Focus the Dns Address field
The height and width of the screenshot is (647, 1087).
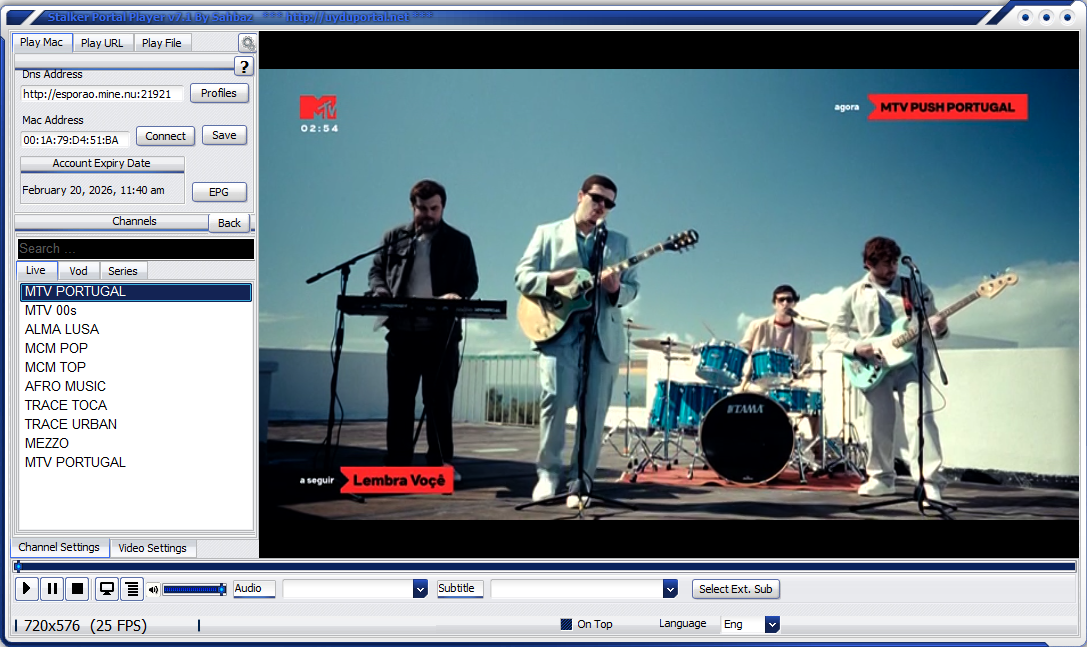pyautogui.click(x=102, y=94)
